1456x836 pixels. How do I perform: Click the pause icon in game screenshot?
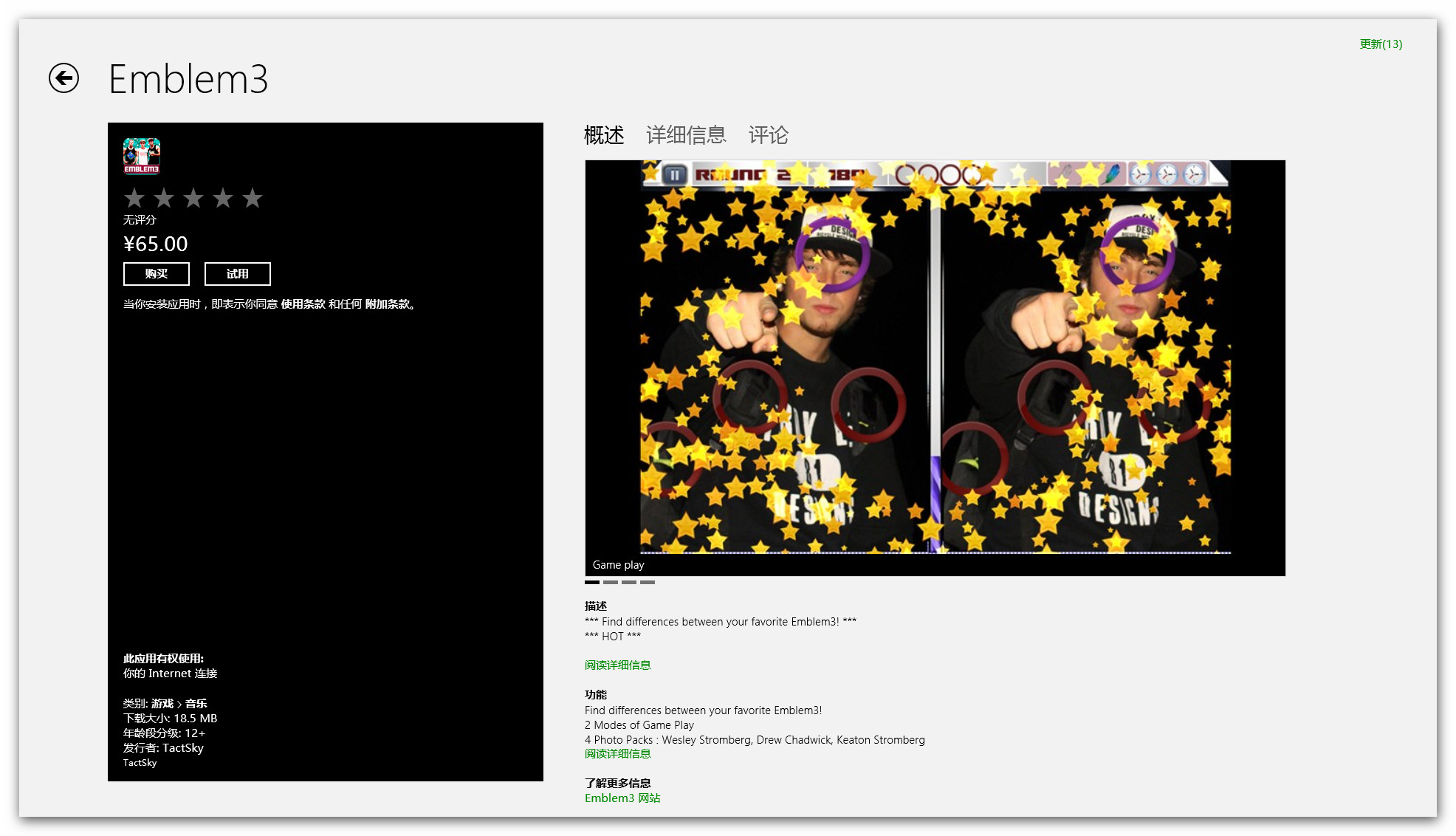click(x=673, y=175)
